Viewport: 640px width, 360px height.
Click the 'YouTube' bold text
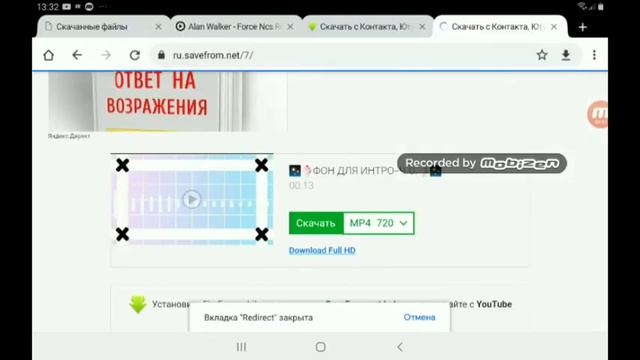pos(494,304)
